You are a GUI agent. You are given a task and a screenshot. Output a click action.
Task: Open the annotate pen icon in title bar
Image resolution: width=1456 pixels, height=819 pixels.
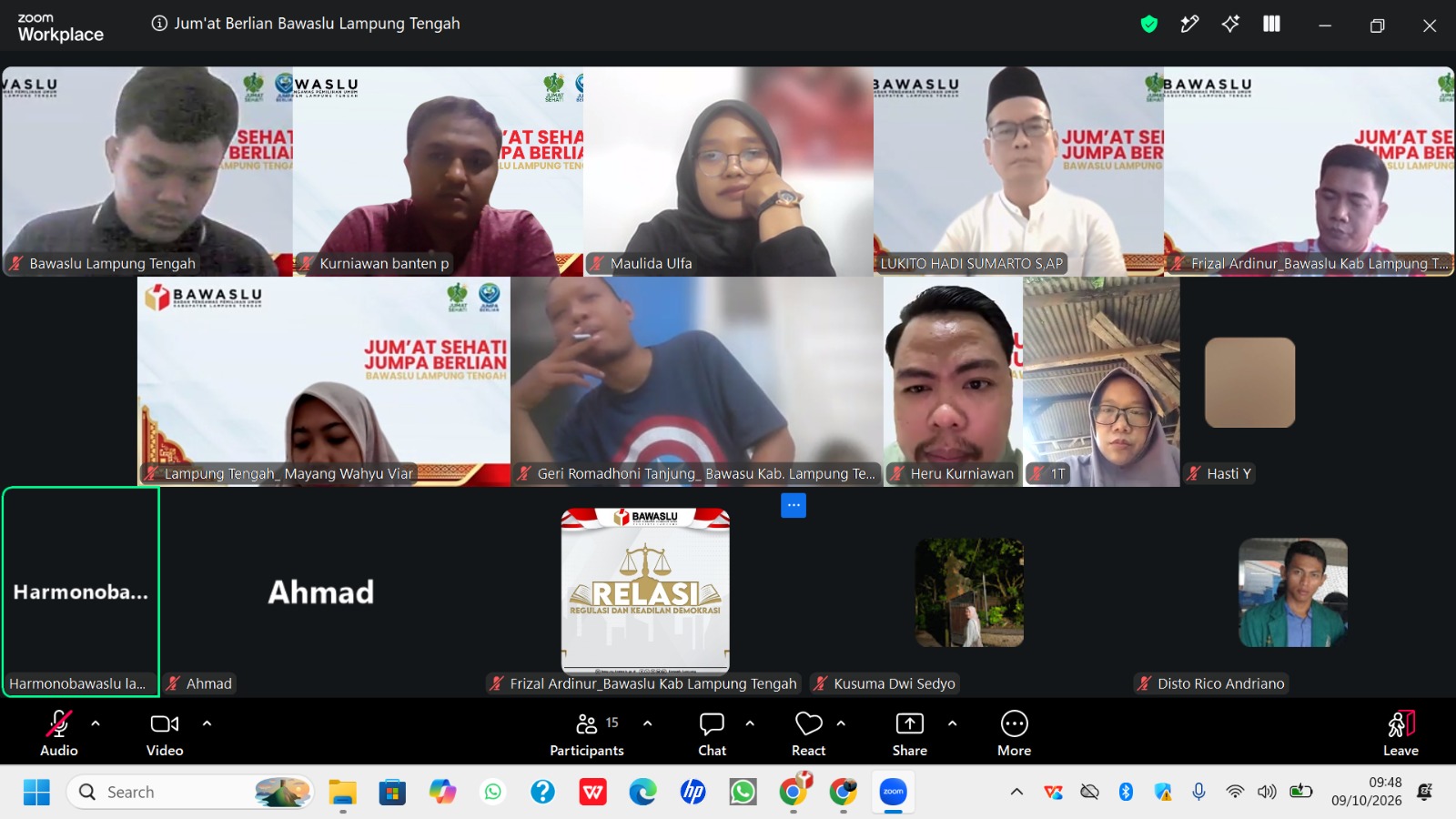1189,25
